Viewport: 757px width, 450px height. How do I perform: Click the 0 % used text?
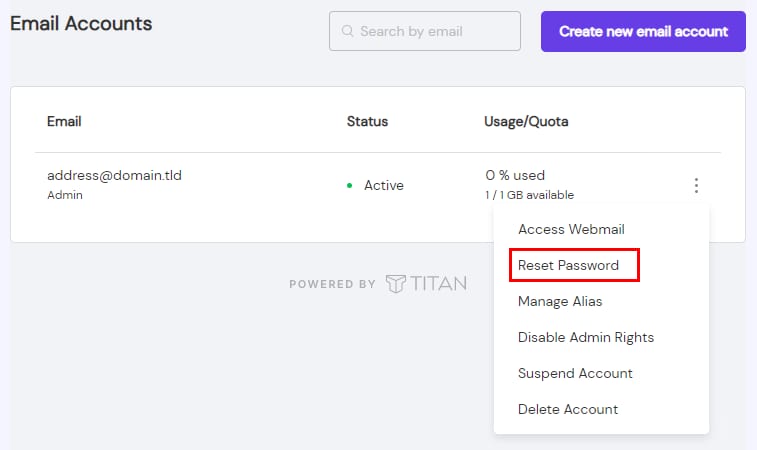(x=515, y=176)
